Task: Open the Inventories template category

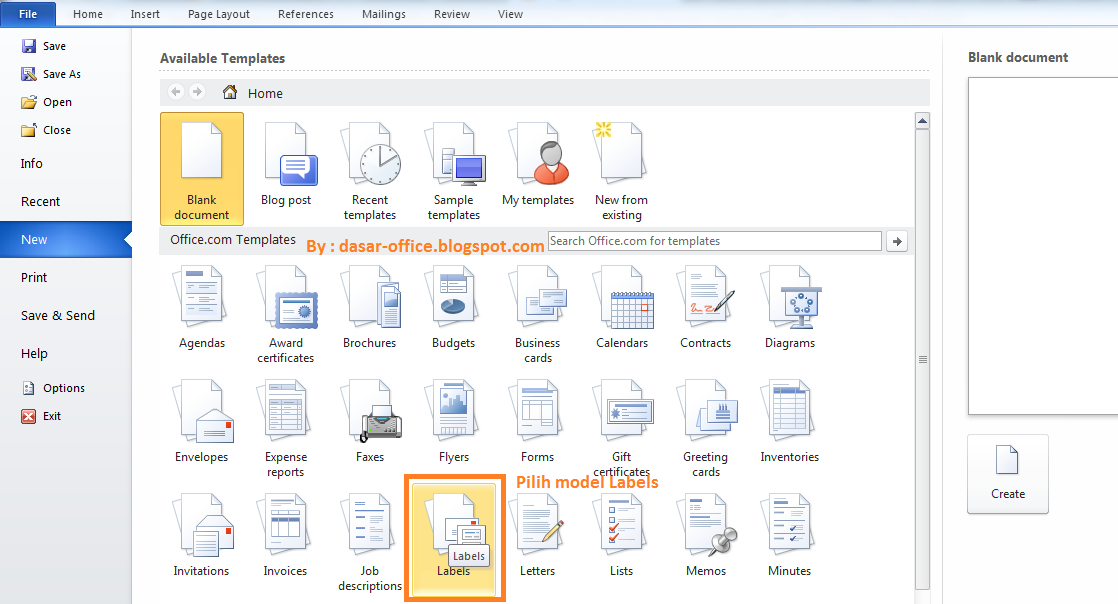Action: 789,422
